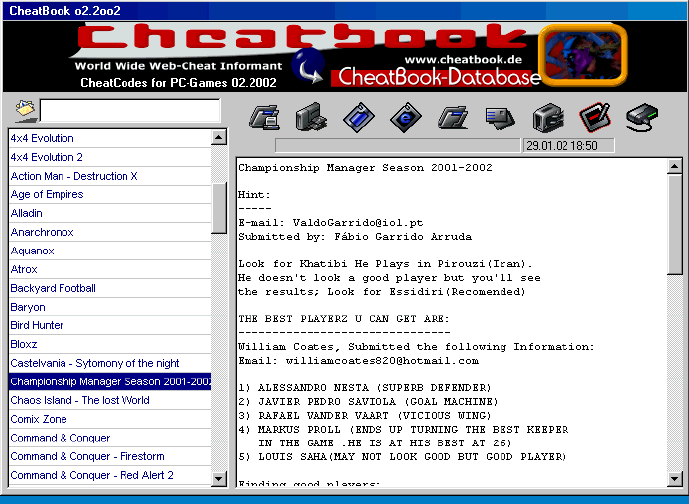Click the modem with green light icon
This screenshot has height=504, width=689.
[x=642, y=118]
